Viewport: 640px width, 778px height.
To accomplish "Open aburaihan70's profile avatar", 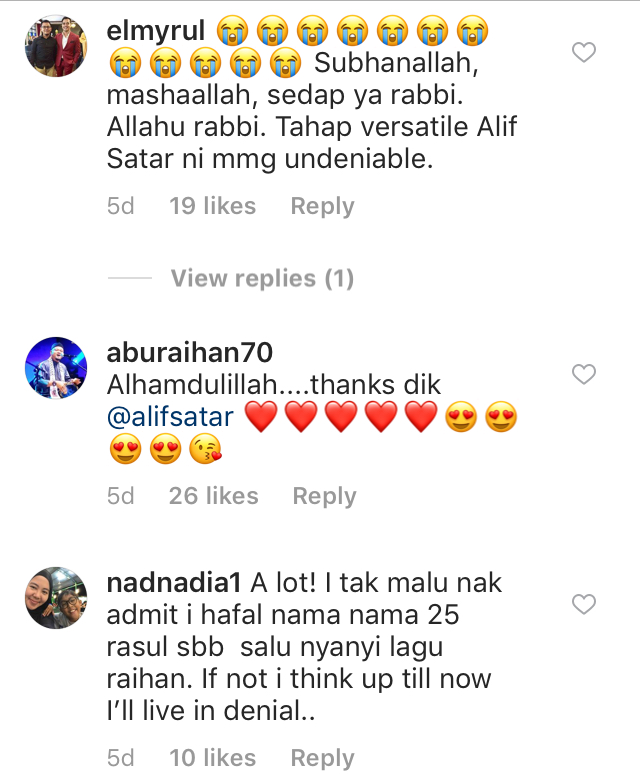I will [56, 368].
